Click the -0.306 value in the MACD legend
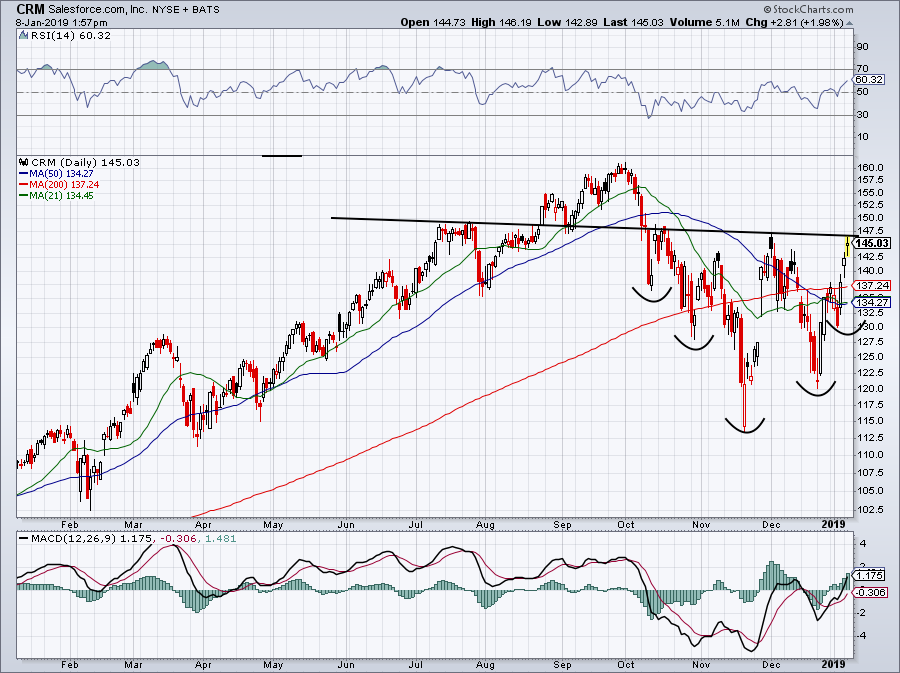This screenshot has width=900, height=673. (177, 539)
